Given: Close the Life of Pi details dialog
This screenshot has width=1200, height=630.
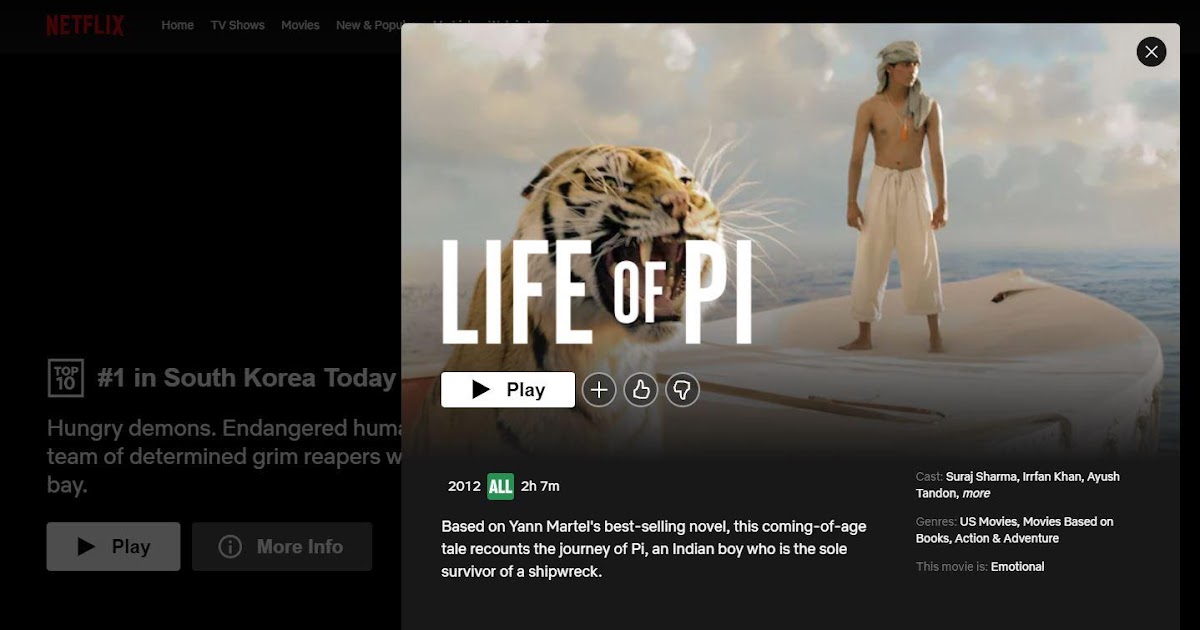Looking at the screenshot, I should tap(1151, 52).
